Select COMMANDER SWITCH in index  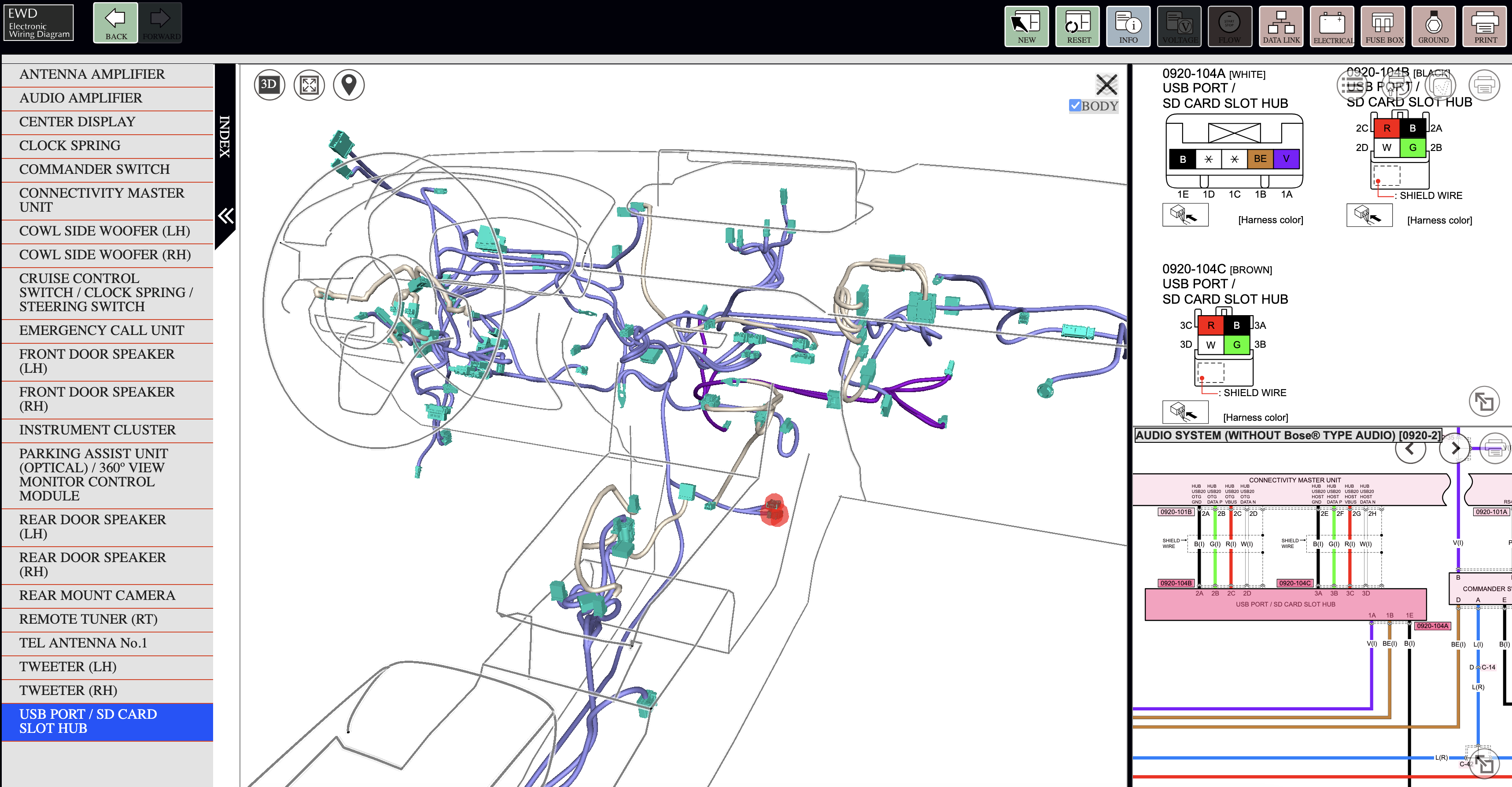(107, 169)
